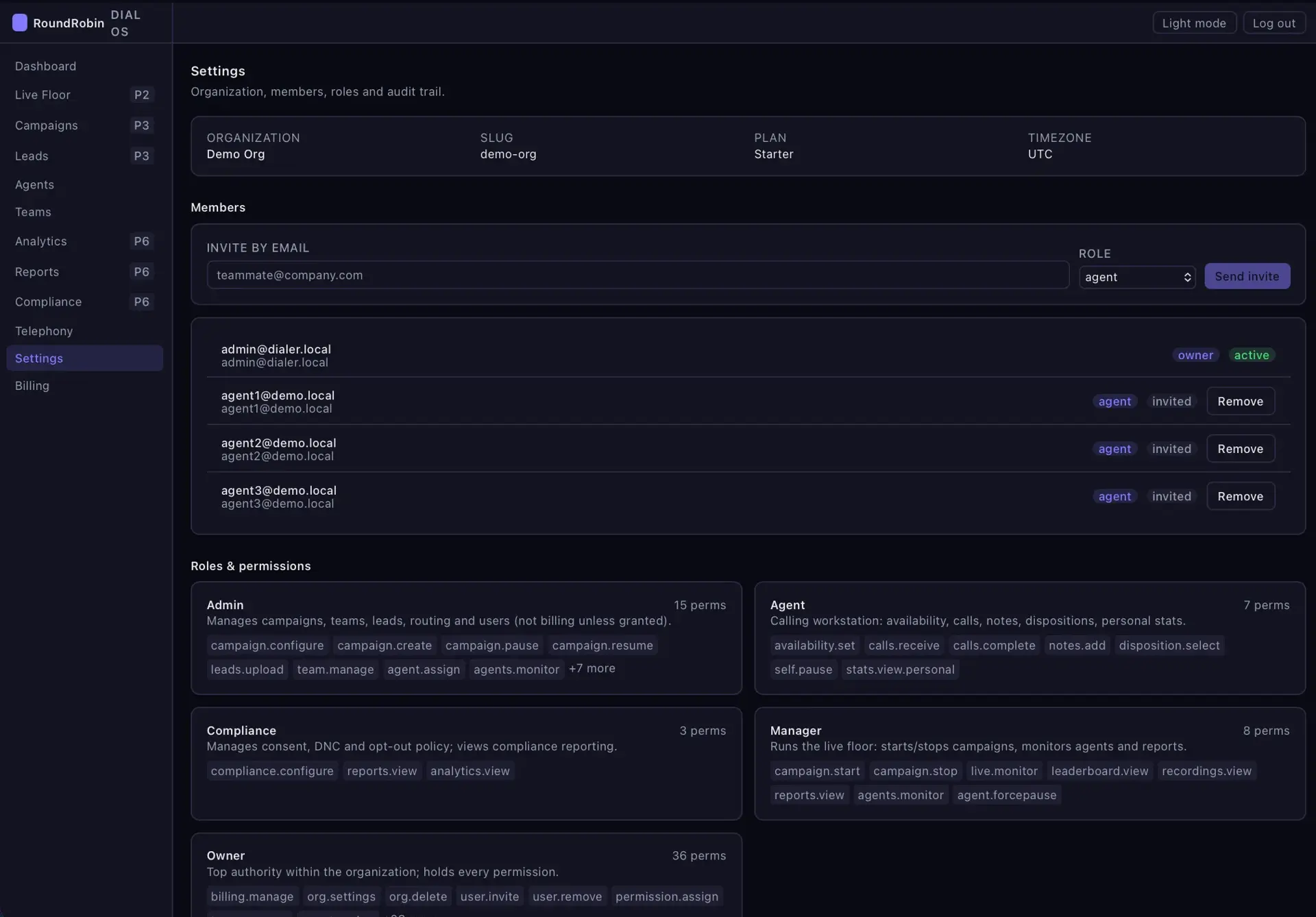The width and height of the screenshot is (1316, 917).
Task: Click agent.forcepause permission chip
Action: (1006, 794)
